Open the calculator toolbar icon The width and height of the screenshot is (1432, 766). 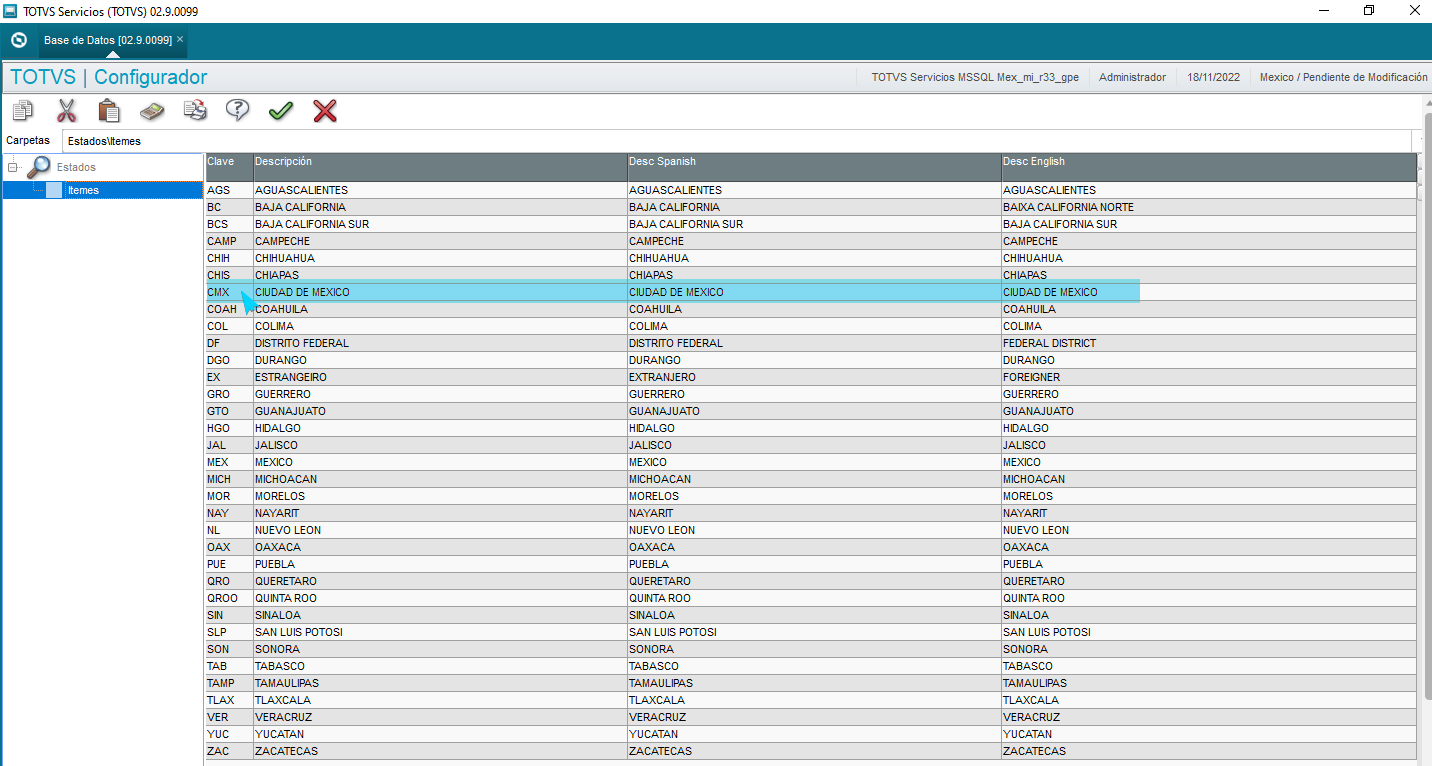(x=152, y=110)
